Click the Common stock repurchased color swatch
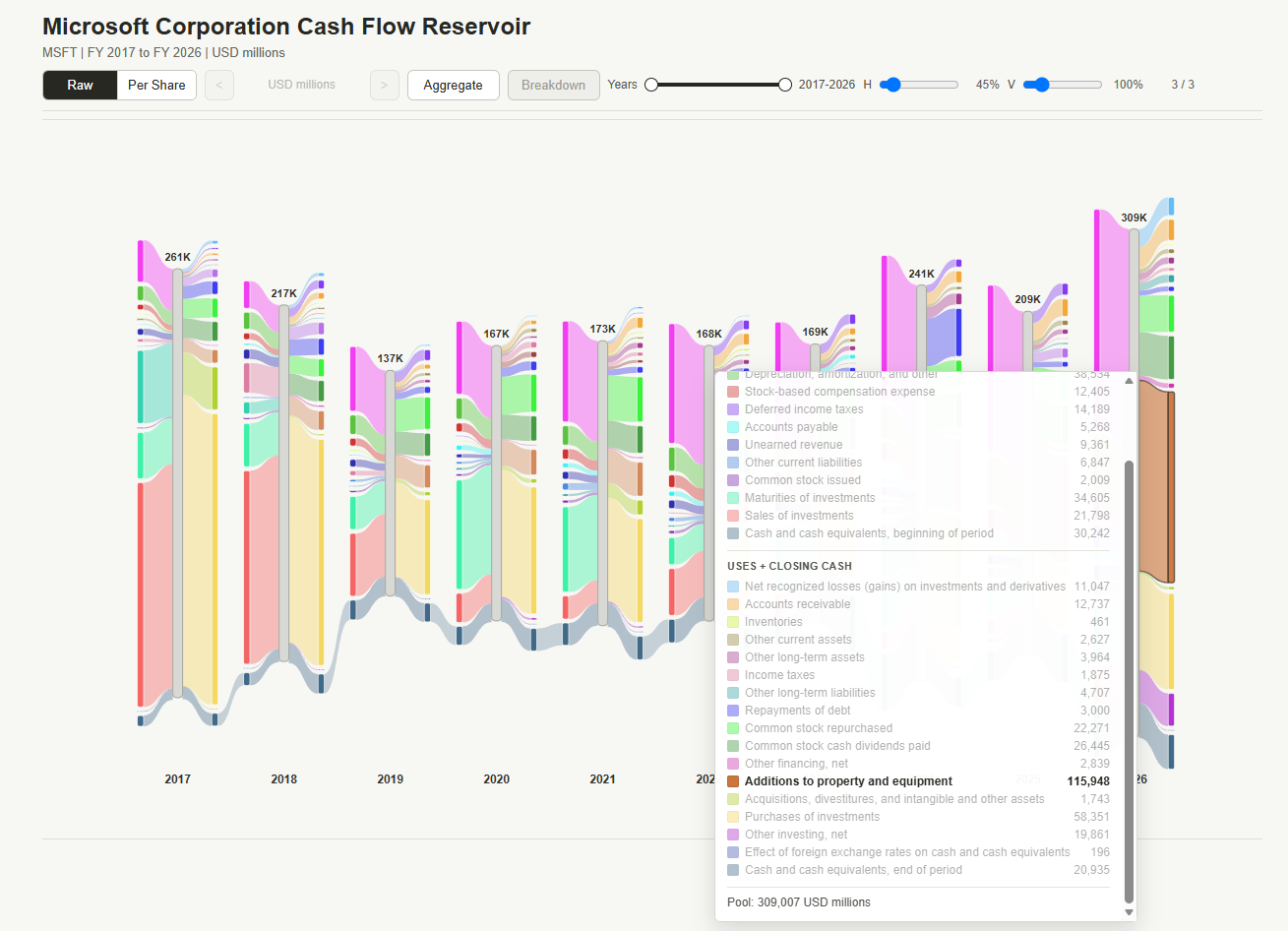Screen dimensions: 1288x931 (x=733, y=728)
